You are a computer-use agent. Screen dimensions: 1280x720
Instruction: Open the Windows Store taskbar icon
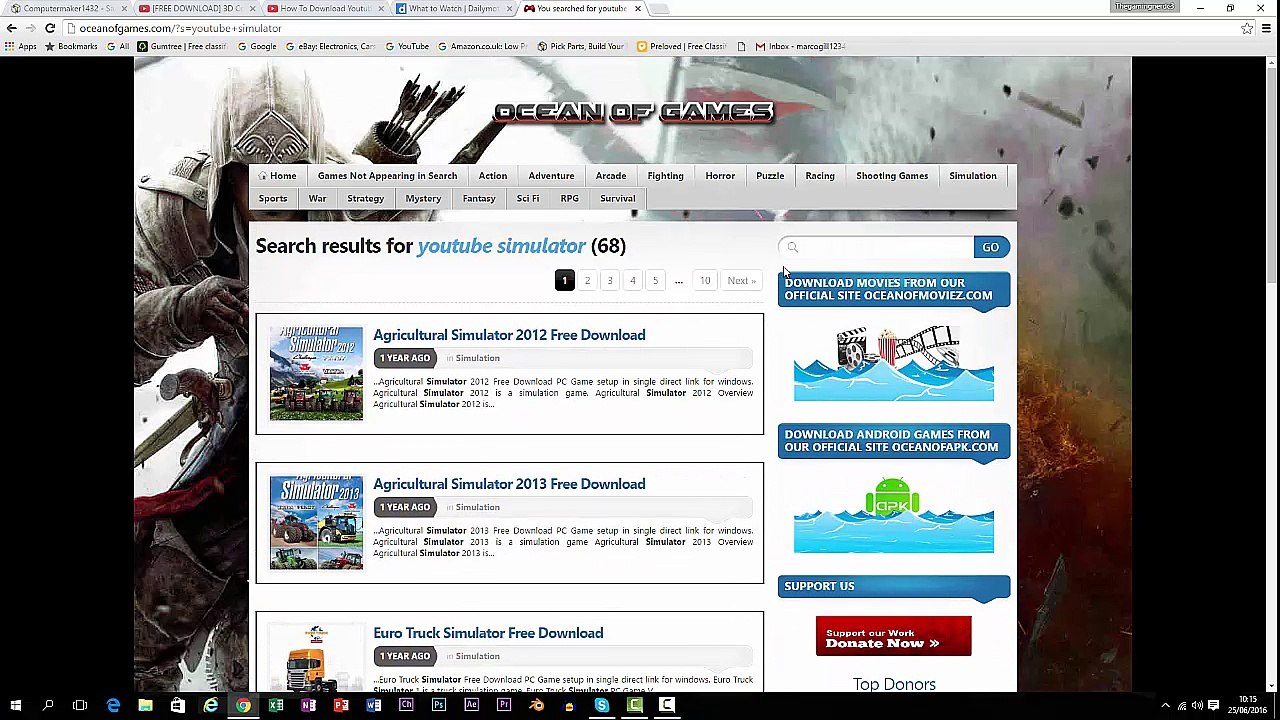(177, 706)
